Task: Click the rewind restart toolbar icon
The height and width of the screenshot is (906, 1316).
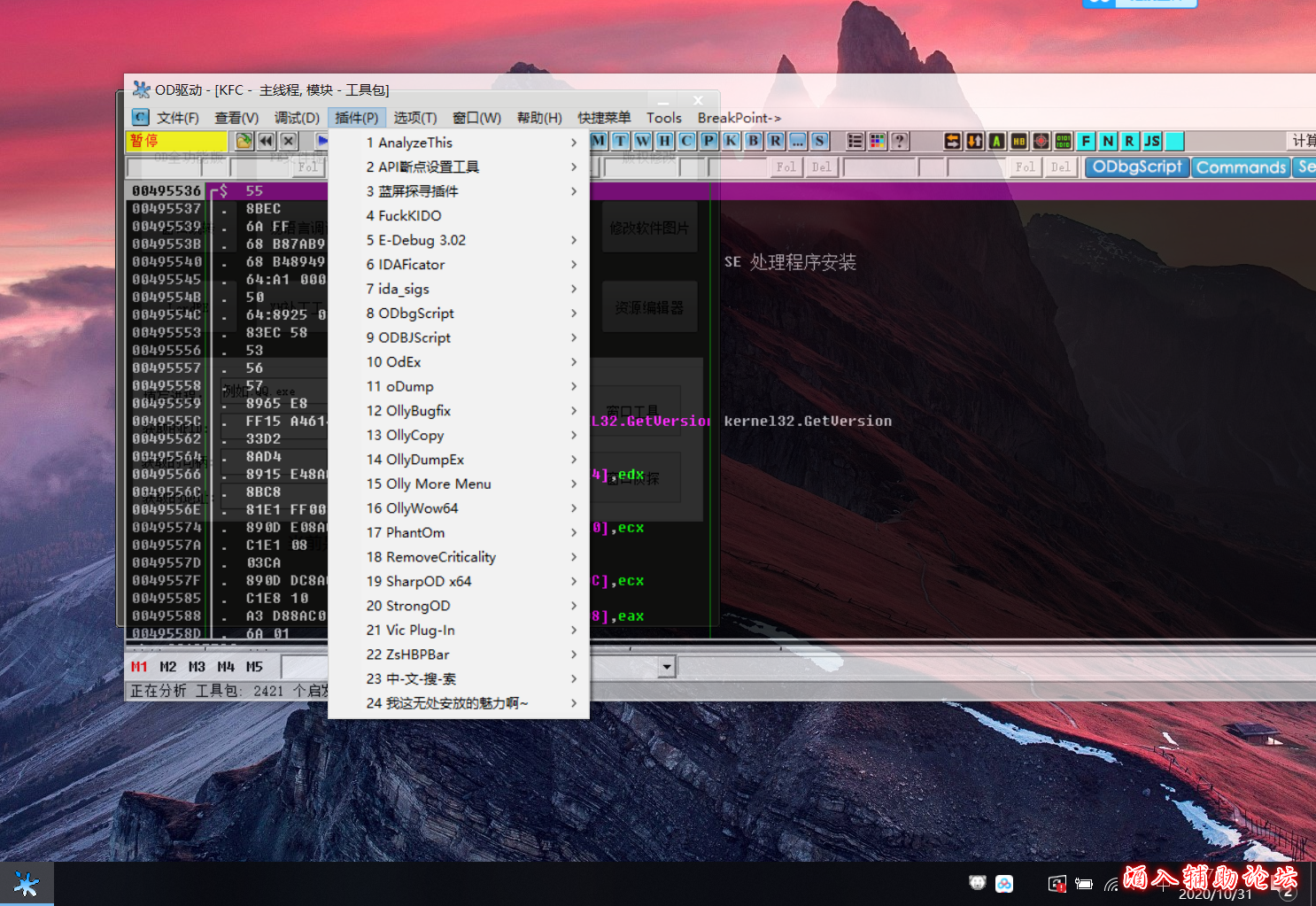Action: point(266,141)
